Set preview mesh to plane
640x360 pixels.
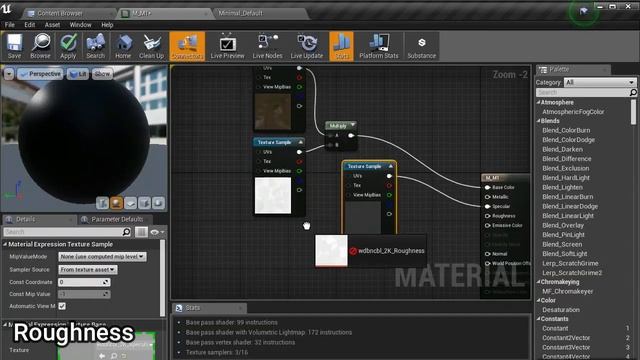[131, 202]
